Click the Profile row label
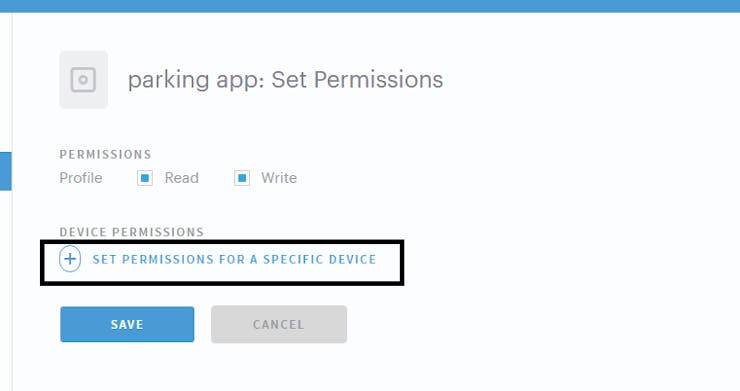Viewport: 740px width, 391px height. (81, 178)
